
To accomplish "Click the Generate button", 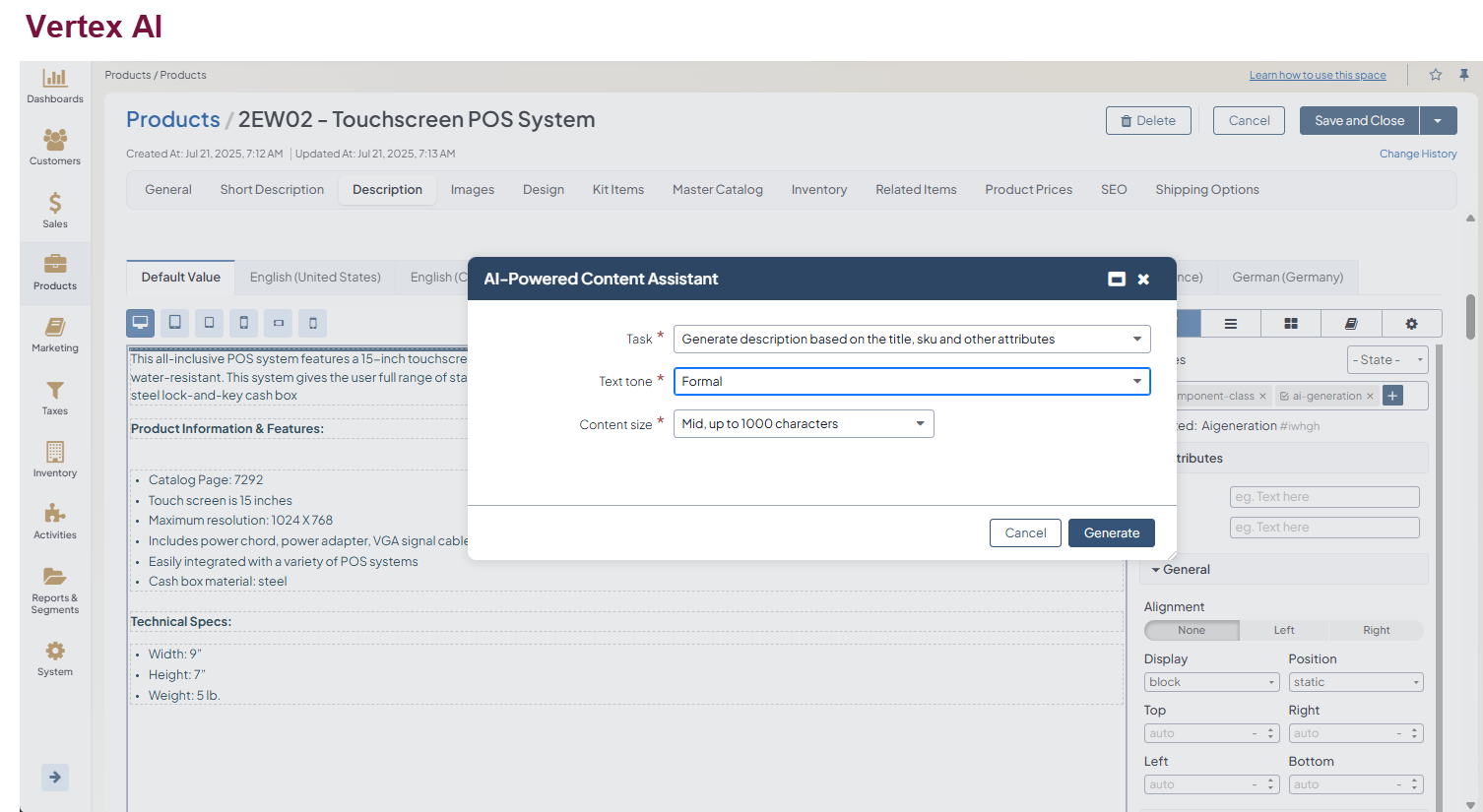I will tap(1111, 533).
